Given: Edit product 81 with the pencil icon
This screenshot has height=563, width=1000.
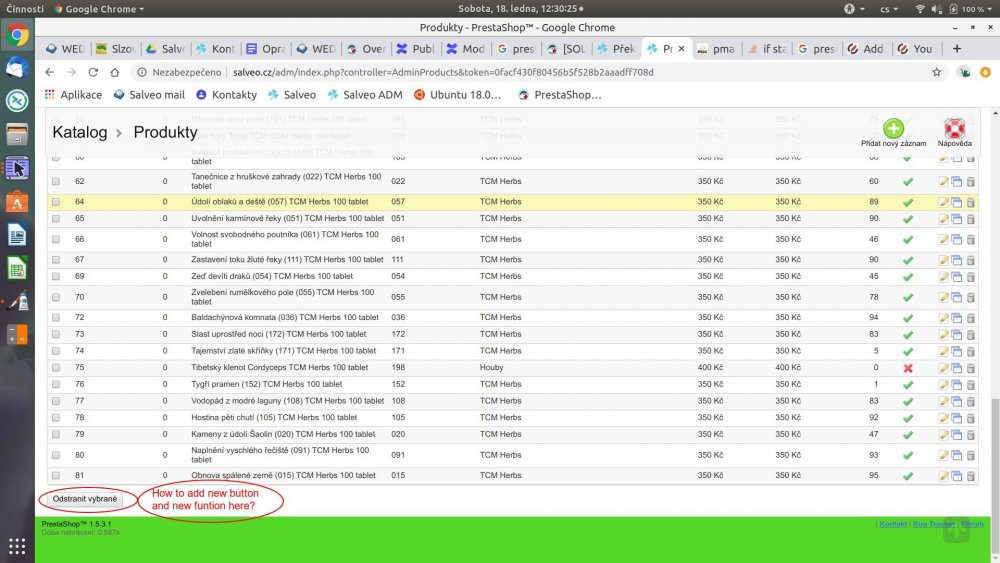Looking at the screenshot, I should (x=943, y=476).
